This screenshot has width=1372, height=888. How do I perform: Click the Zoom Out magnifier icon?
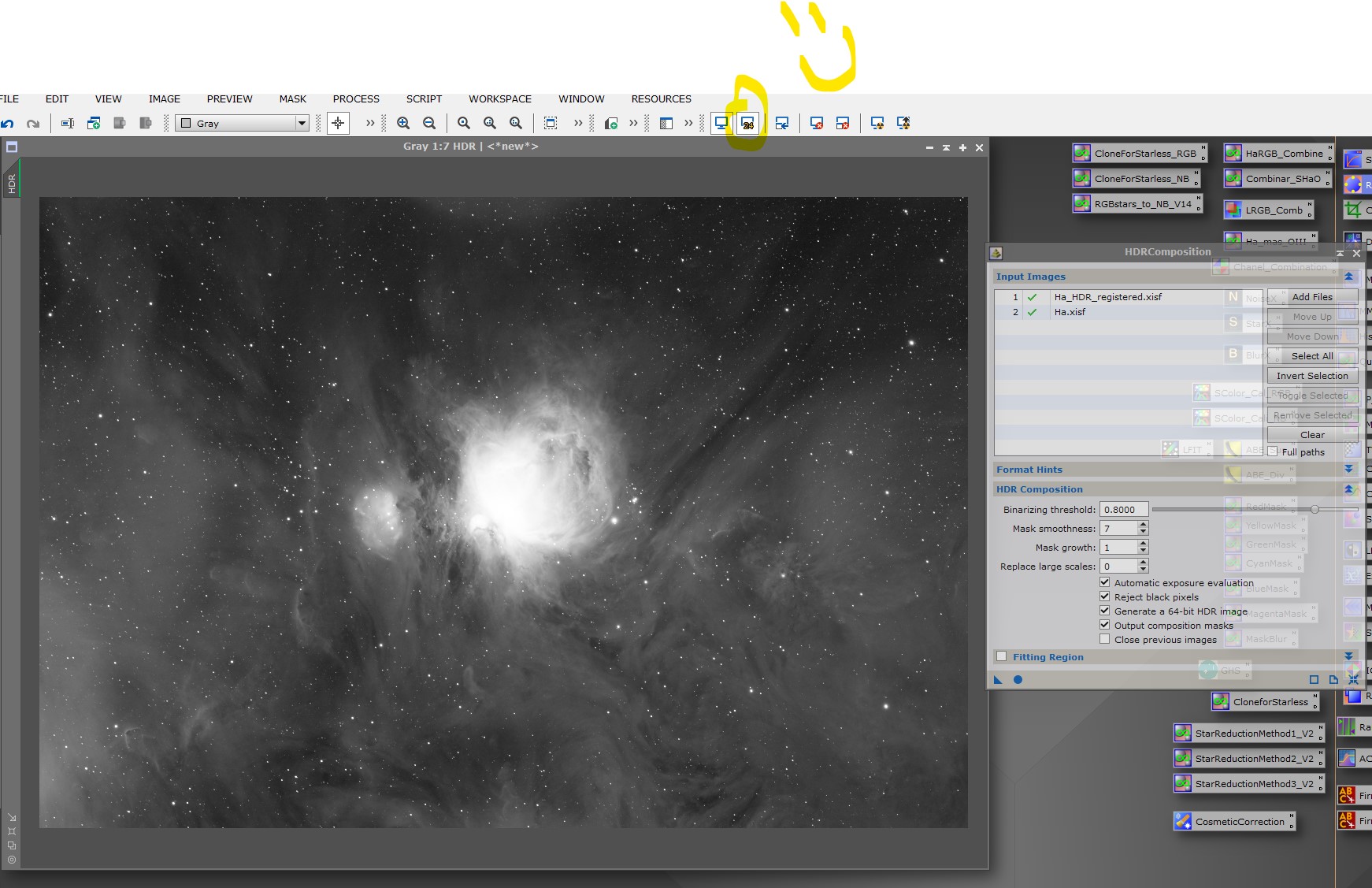pos(429,124)
